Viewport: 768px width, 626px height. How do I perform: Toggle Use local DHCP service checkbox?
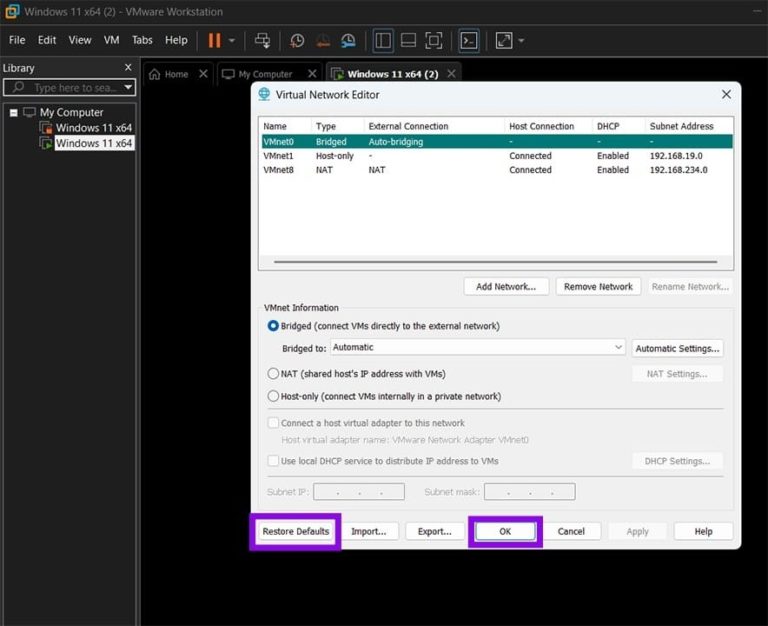(x=273, y=461)
